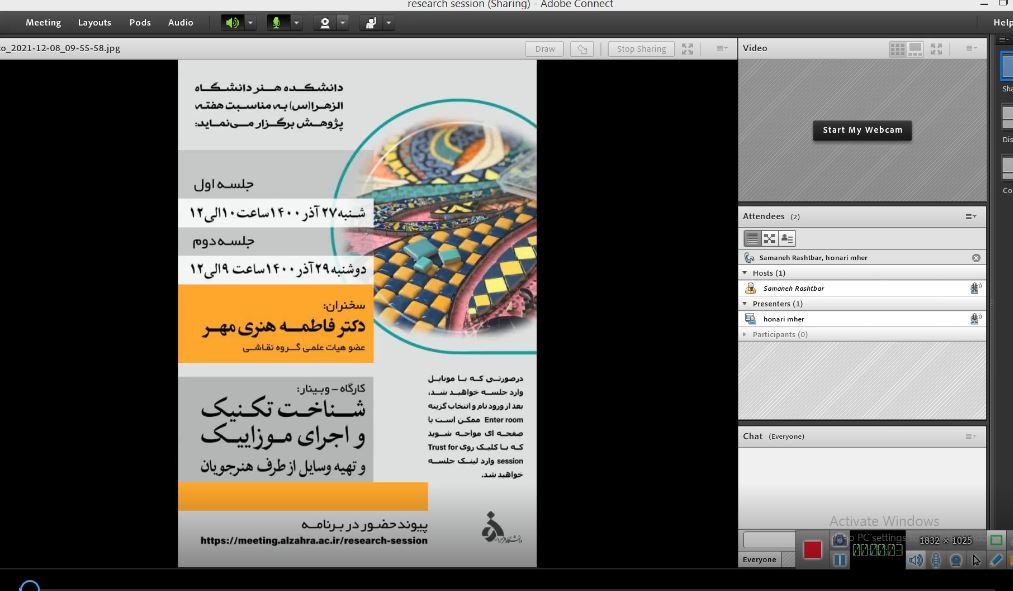Viewport: 1013px width, 591px height.
Task: Click microphone status icon for honari mher
Action: point(976,319)
